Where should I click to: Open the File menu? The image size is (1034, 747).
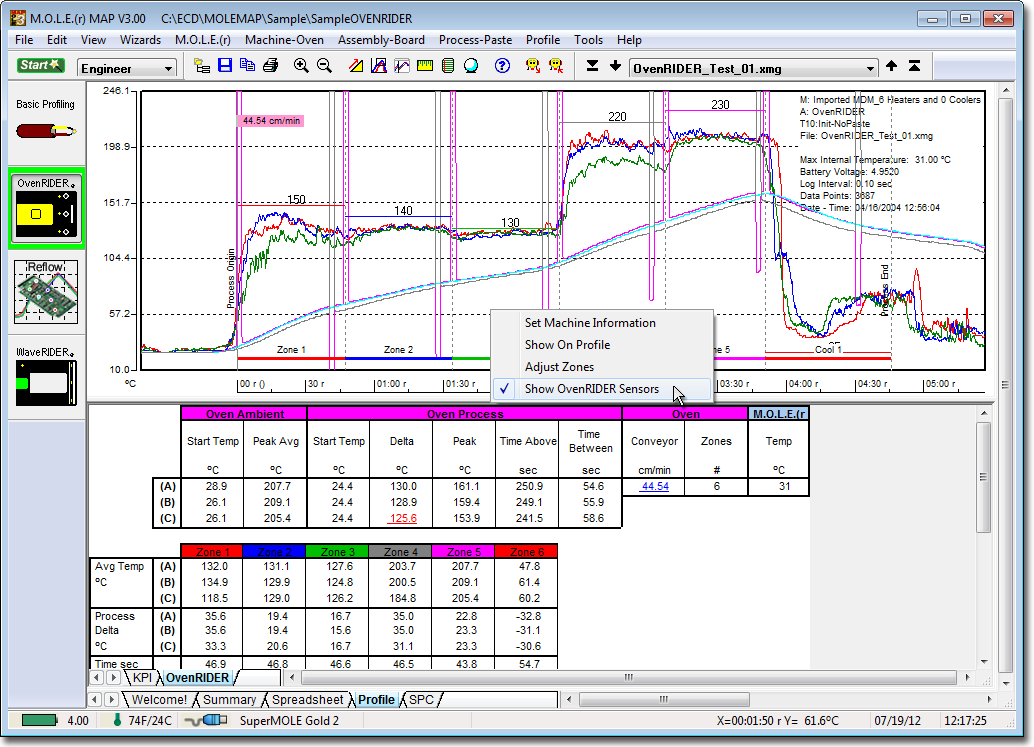[x=24, y=40]
